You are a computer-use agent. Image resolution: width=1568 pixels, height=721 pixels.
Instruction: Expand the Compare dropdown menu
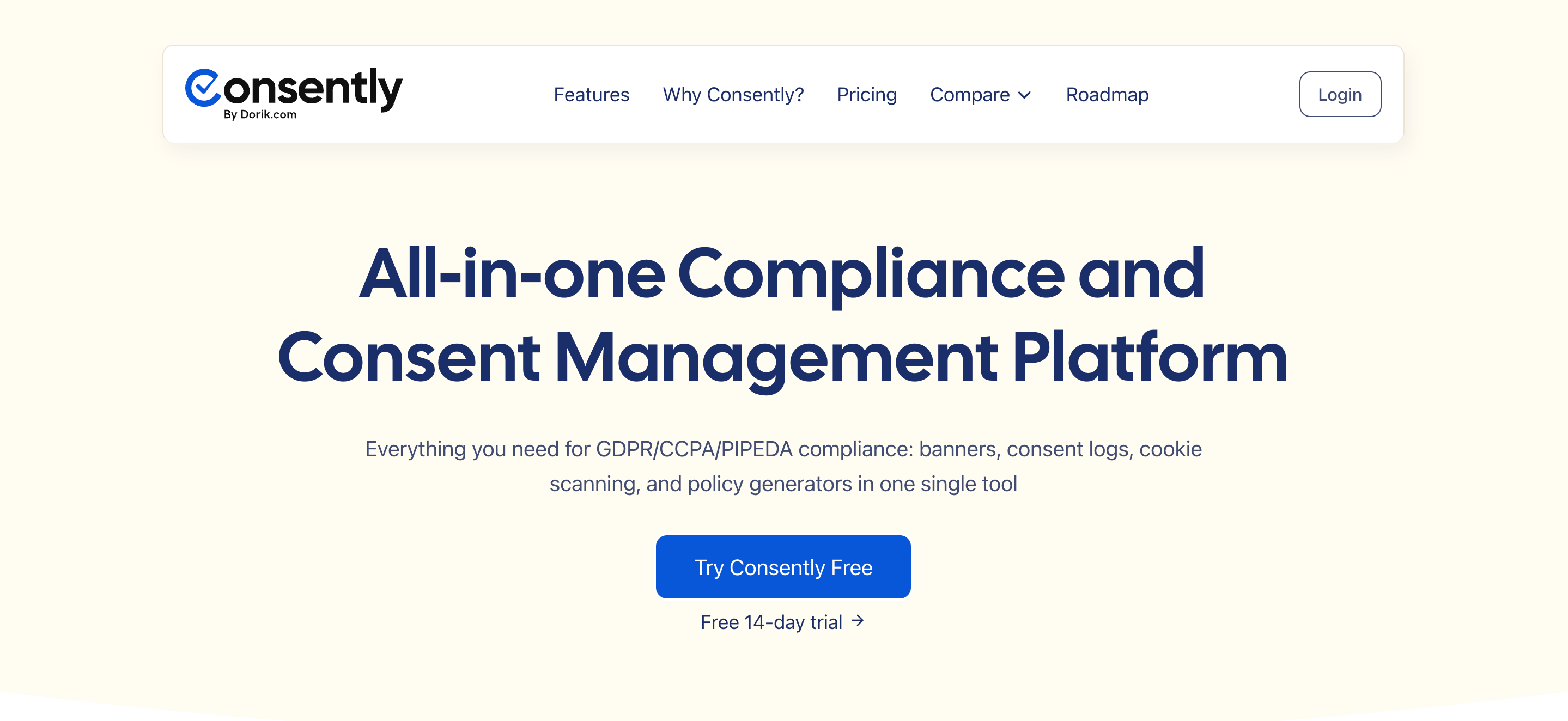tap(980, 94)
